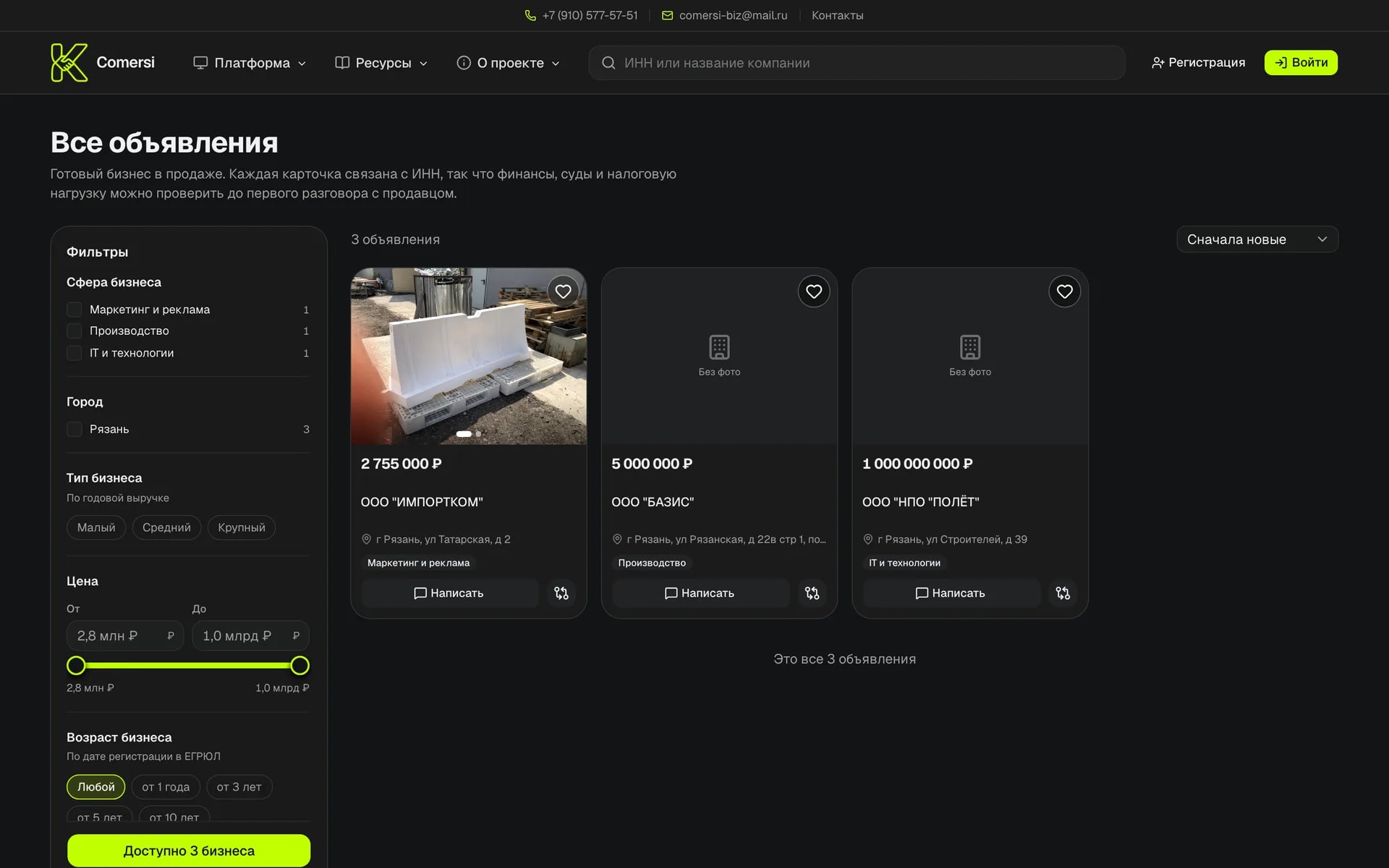1389x868 pixels.
Task: Click the 'От' price input field
Action: tap(125, 636)
